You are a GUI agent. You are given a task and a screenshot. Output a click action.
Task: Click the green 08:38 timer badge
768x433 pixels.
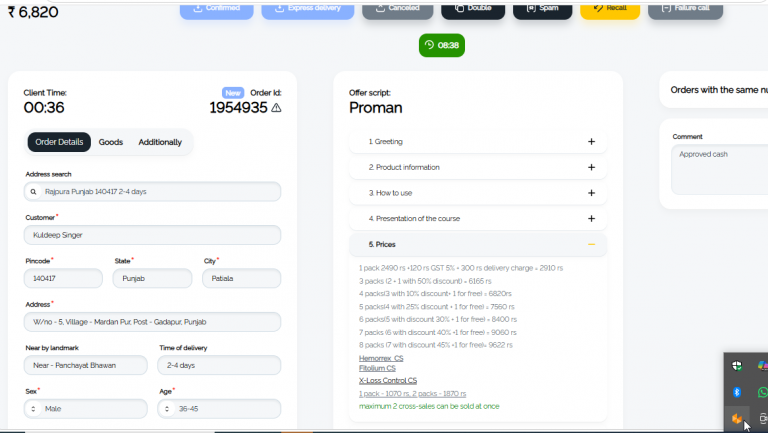tap(442, 45)
